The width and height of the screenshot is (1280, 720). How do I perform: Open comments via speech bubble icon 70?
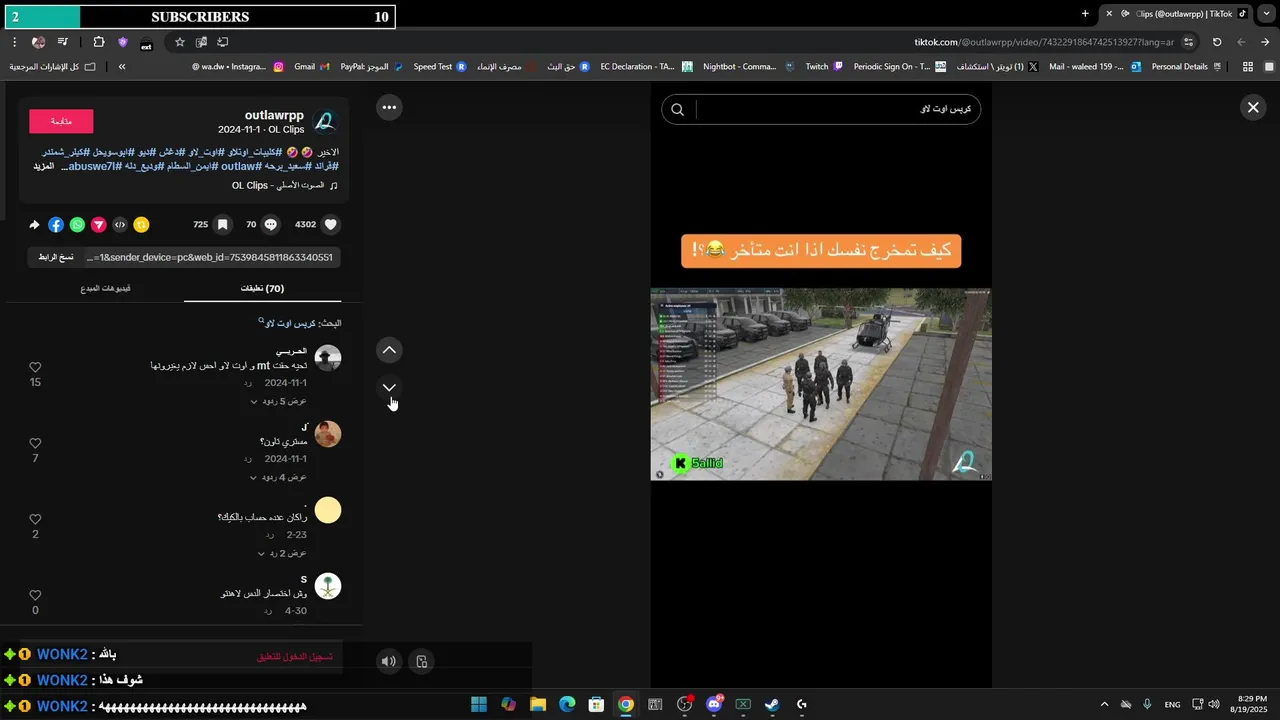tap(270, 225)
